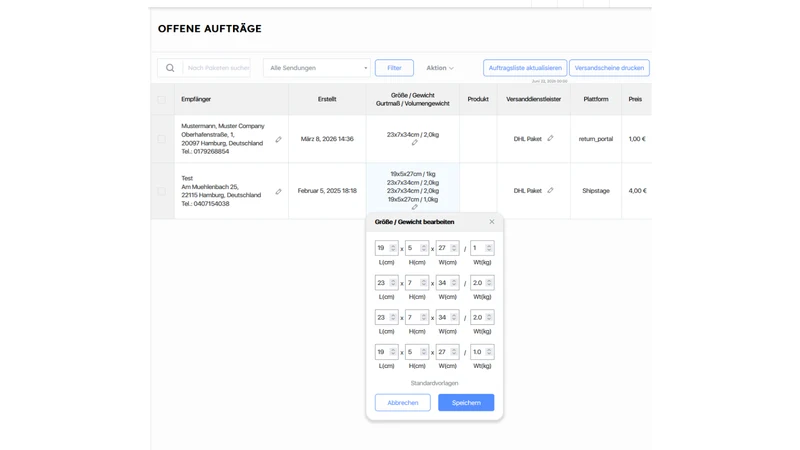Click the Versanddienstleister column header
800x450 pixels.
pyautogui.click(x=534, y=99)
